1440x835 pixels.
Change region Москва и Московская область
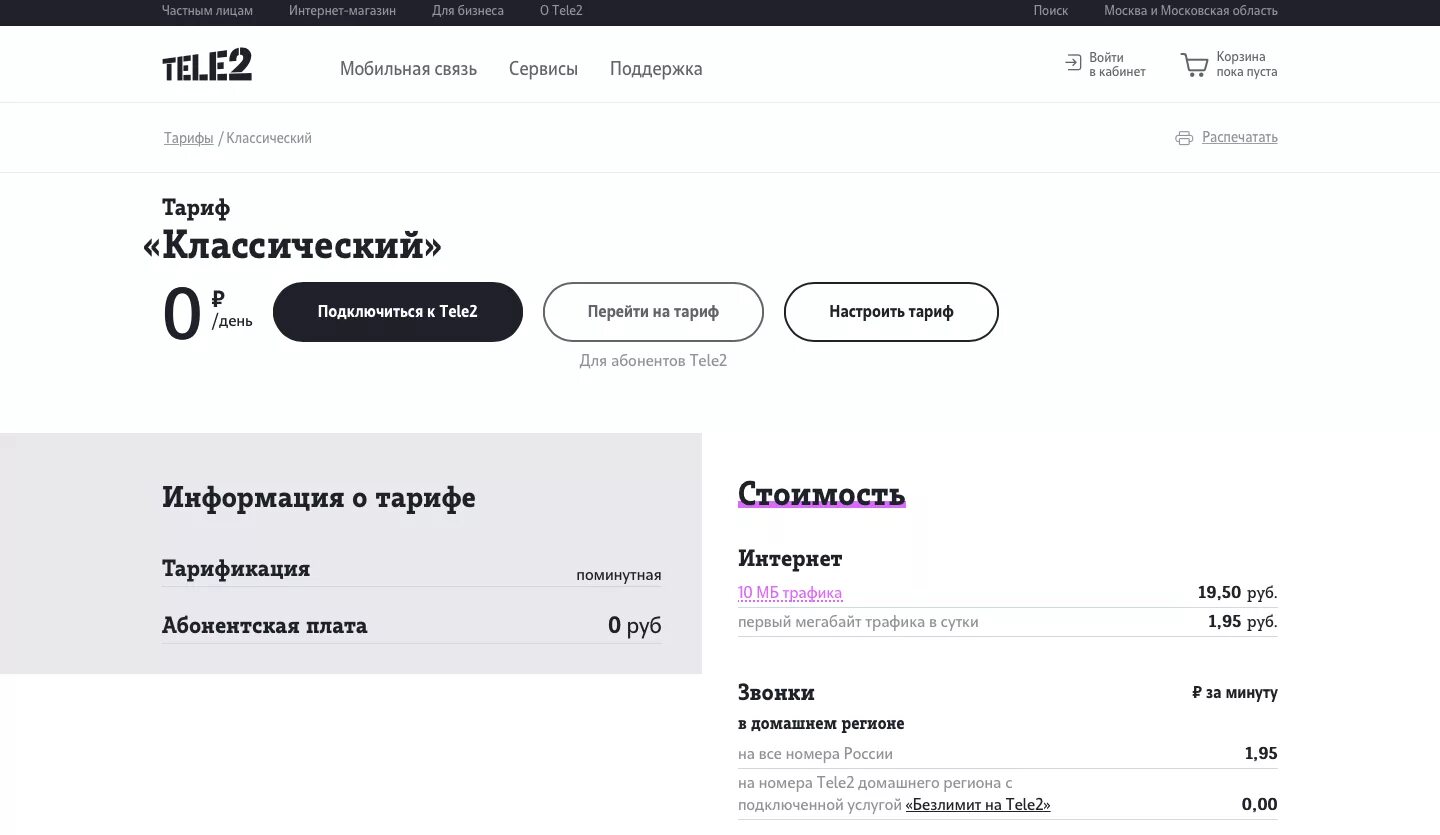pyautogui.click(x=1191, y=11)
